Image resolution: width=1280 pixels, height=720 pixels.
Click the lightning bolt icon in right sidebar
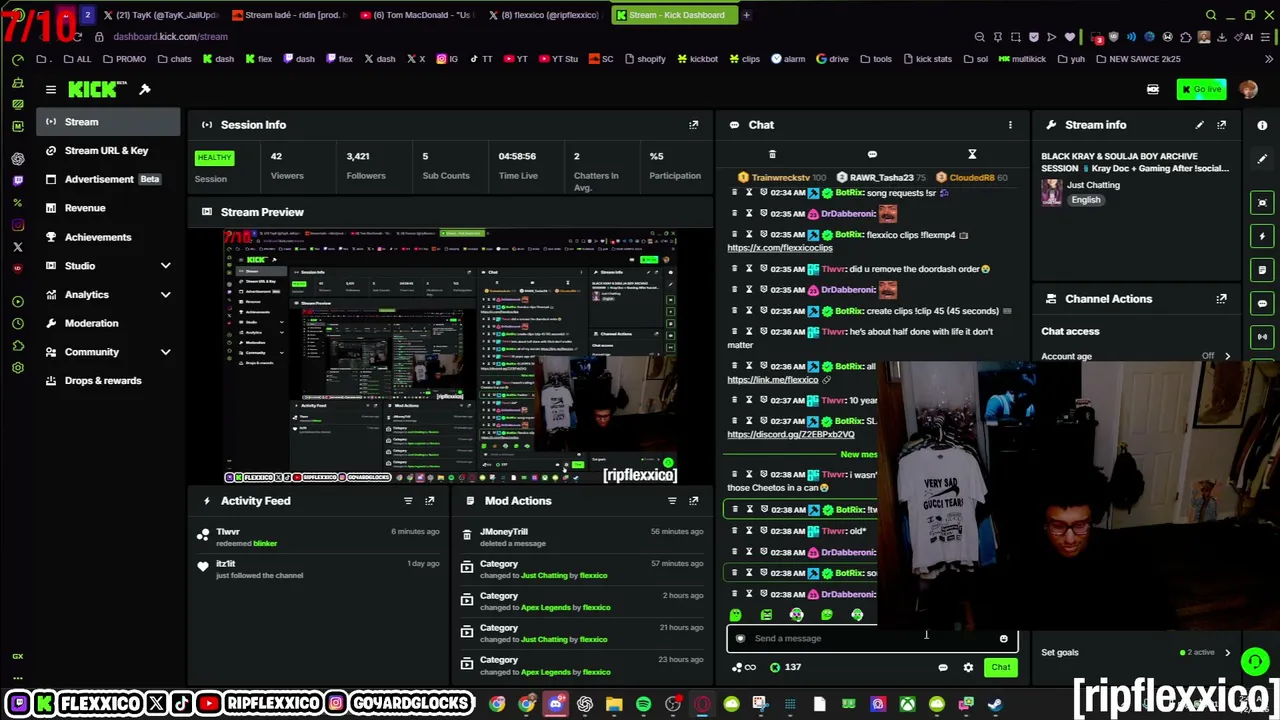pos(1262,237)
